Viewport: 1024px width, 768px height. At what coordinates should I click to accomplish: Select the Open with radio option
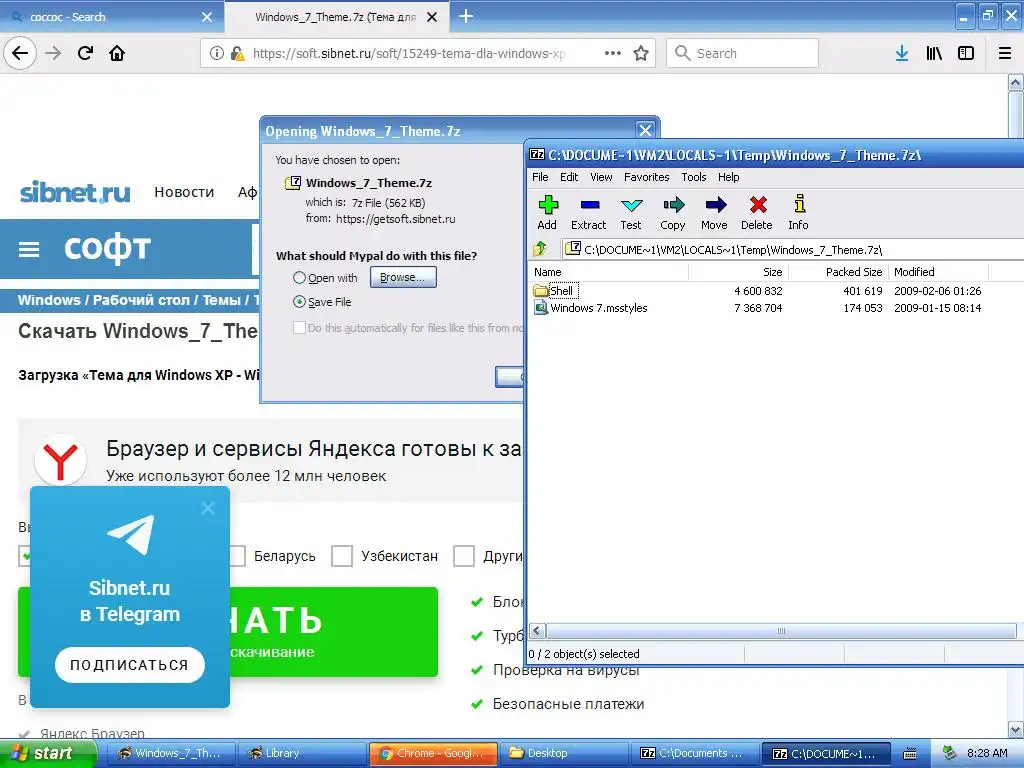(299, 278)
